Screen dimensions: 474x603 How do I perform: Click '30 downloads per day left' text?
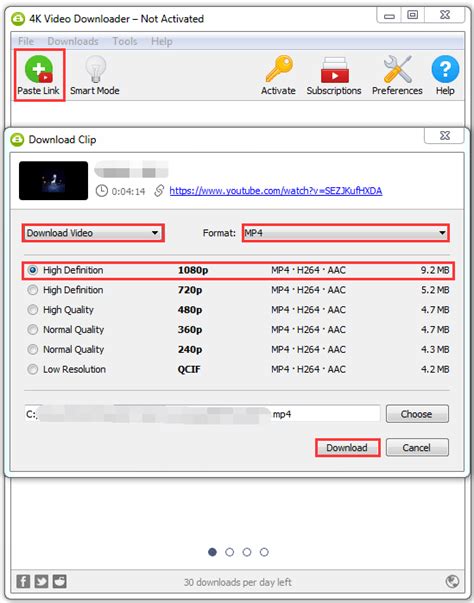(238, 582)
